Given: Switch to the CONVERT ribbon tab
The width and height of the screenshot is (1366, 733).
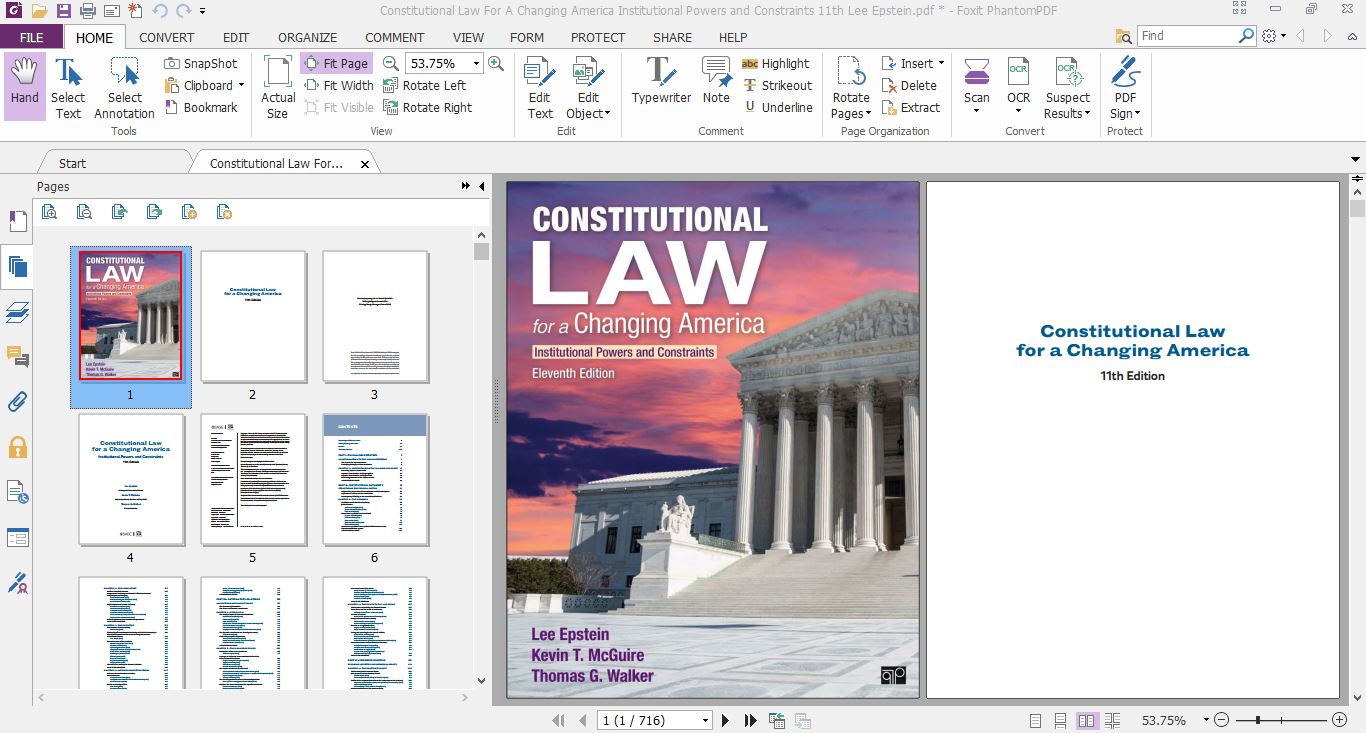Looking at the screenshot, I should [x=167, y=37].
